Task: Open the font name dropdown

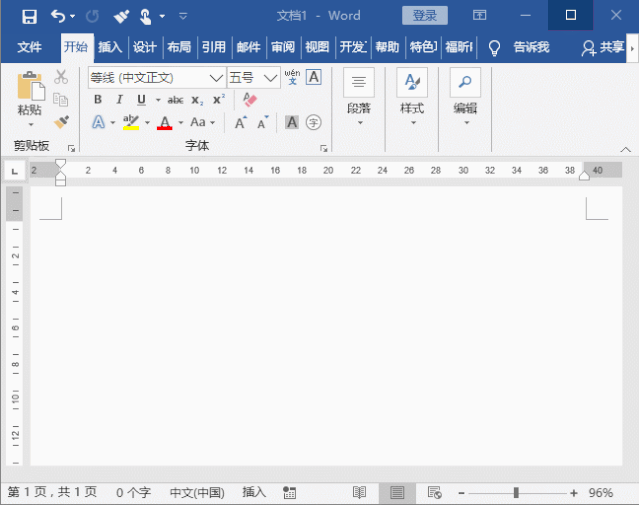Action: [x=216, y=77]
